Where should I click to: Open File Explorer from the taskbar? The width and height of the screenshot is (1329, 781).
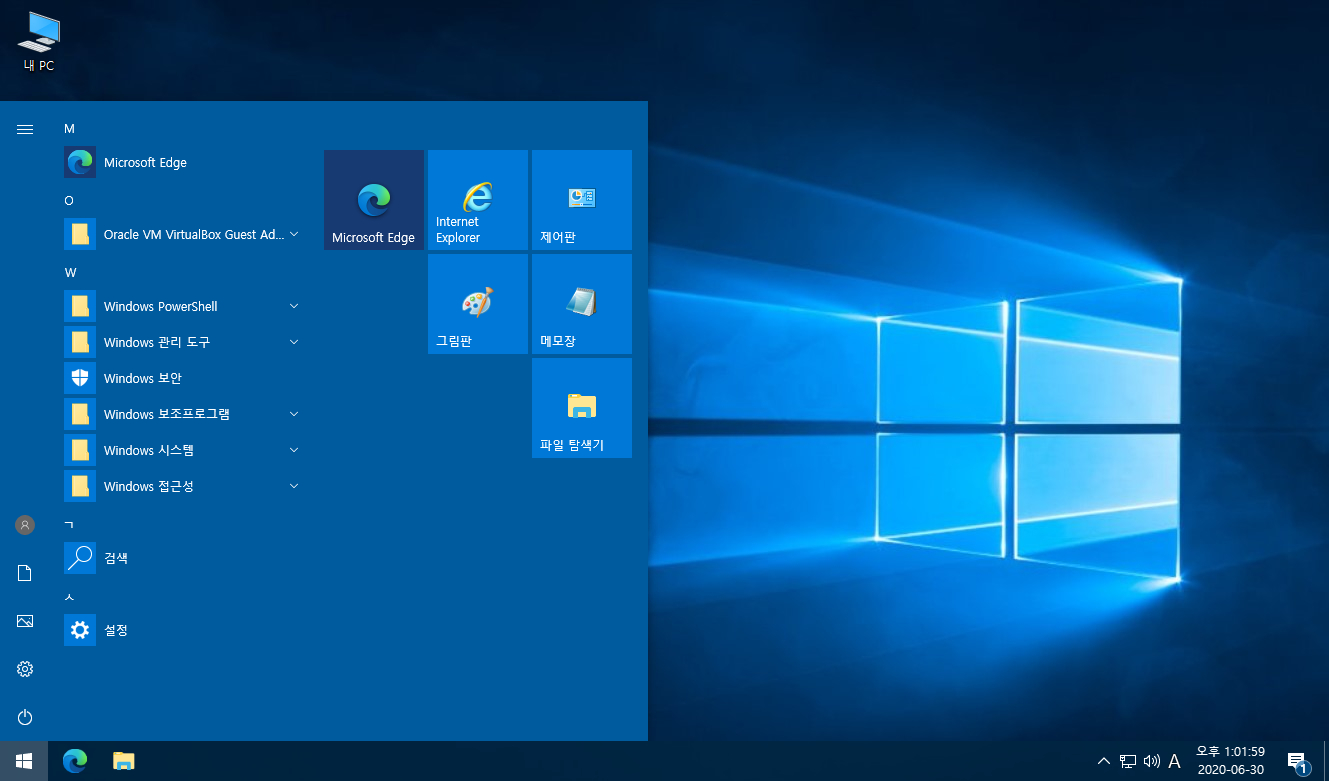[x=123, y=761]
